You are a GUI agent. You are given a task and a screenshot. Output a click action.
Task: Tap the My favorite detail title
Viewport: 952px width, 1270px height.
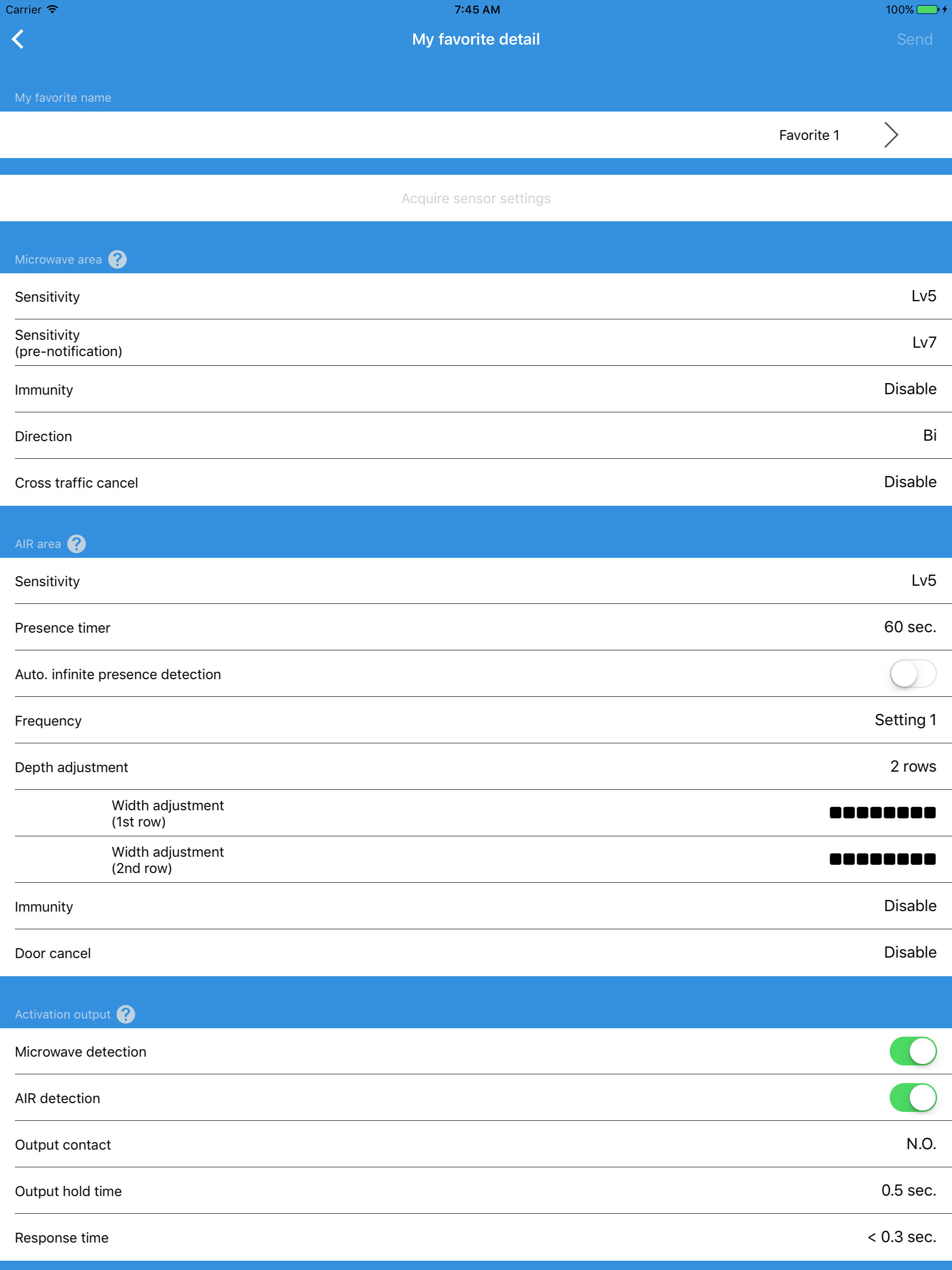click(476, 39)
